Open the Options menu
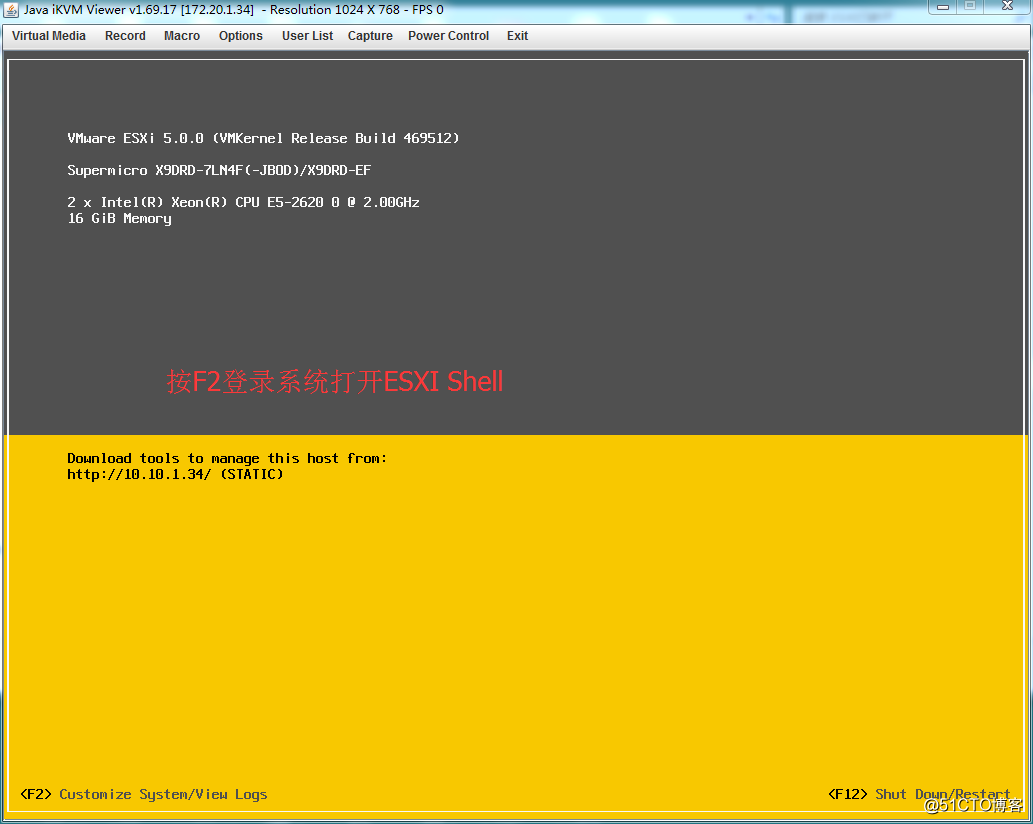1033x824 pixels. tap(240, 36)
